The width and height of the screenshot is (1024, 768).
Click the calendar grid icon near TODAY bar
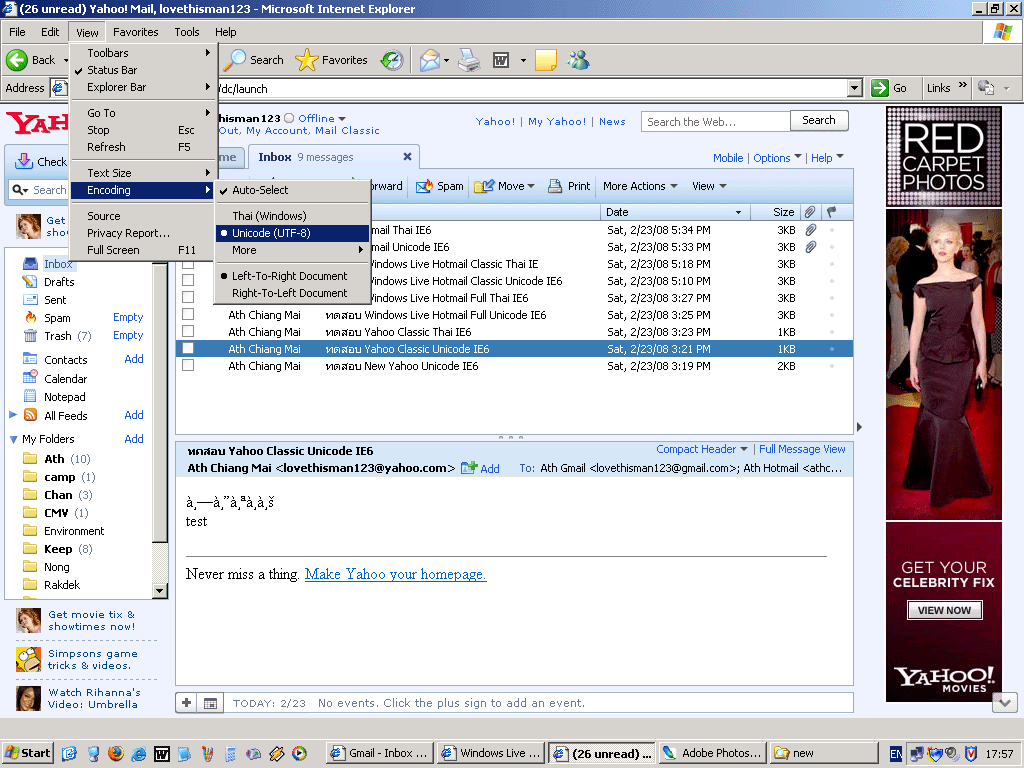point(210,703)
